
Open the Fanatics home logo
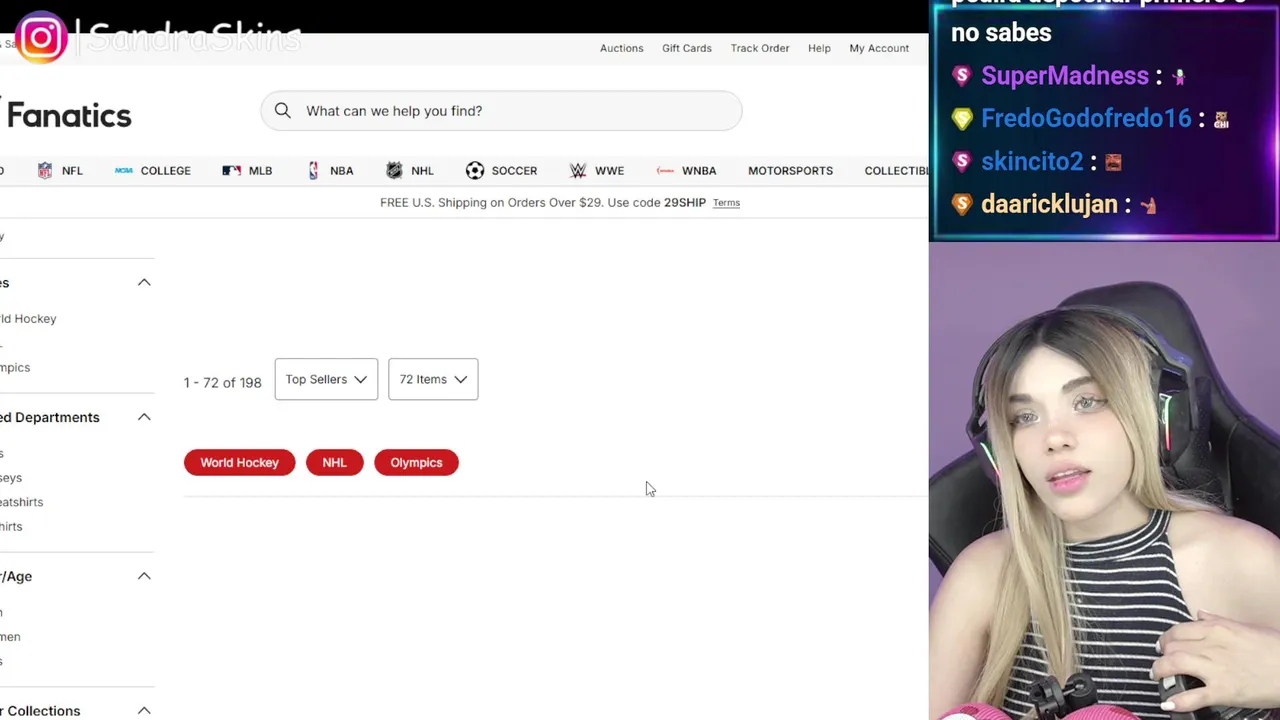66,116
